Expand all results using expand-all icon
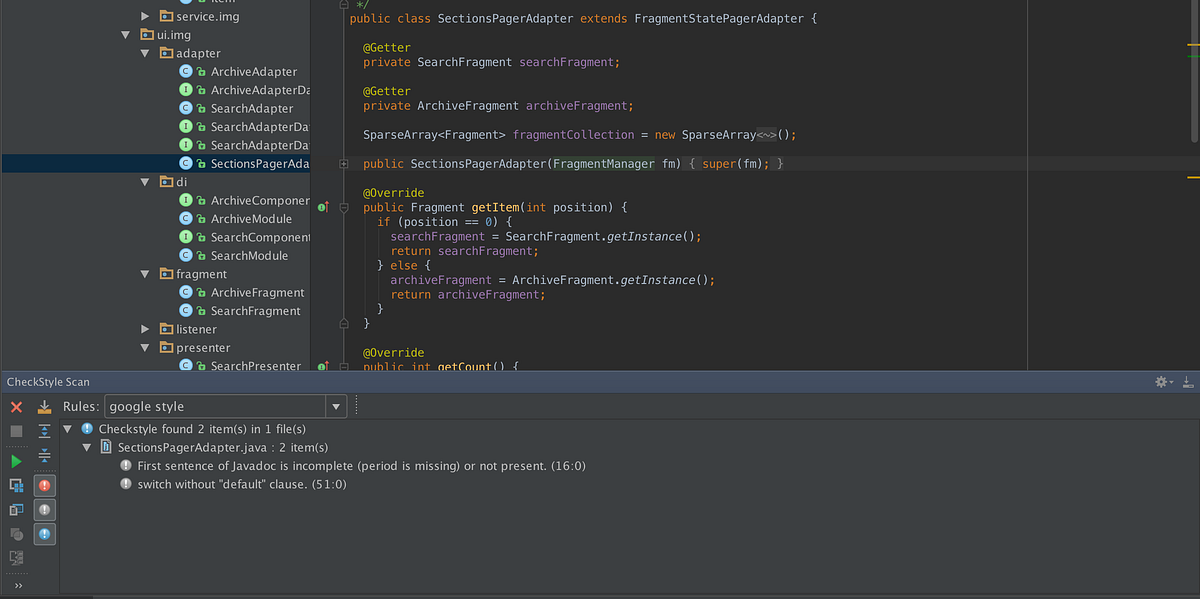Viewport: 1200px width, 599px height. (44, 431)
